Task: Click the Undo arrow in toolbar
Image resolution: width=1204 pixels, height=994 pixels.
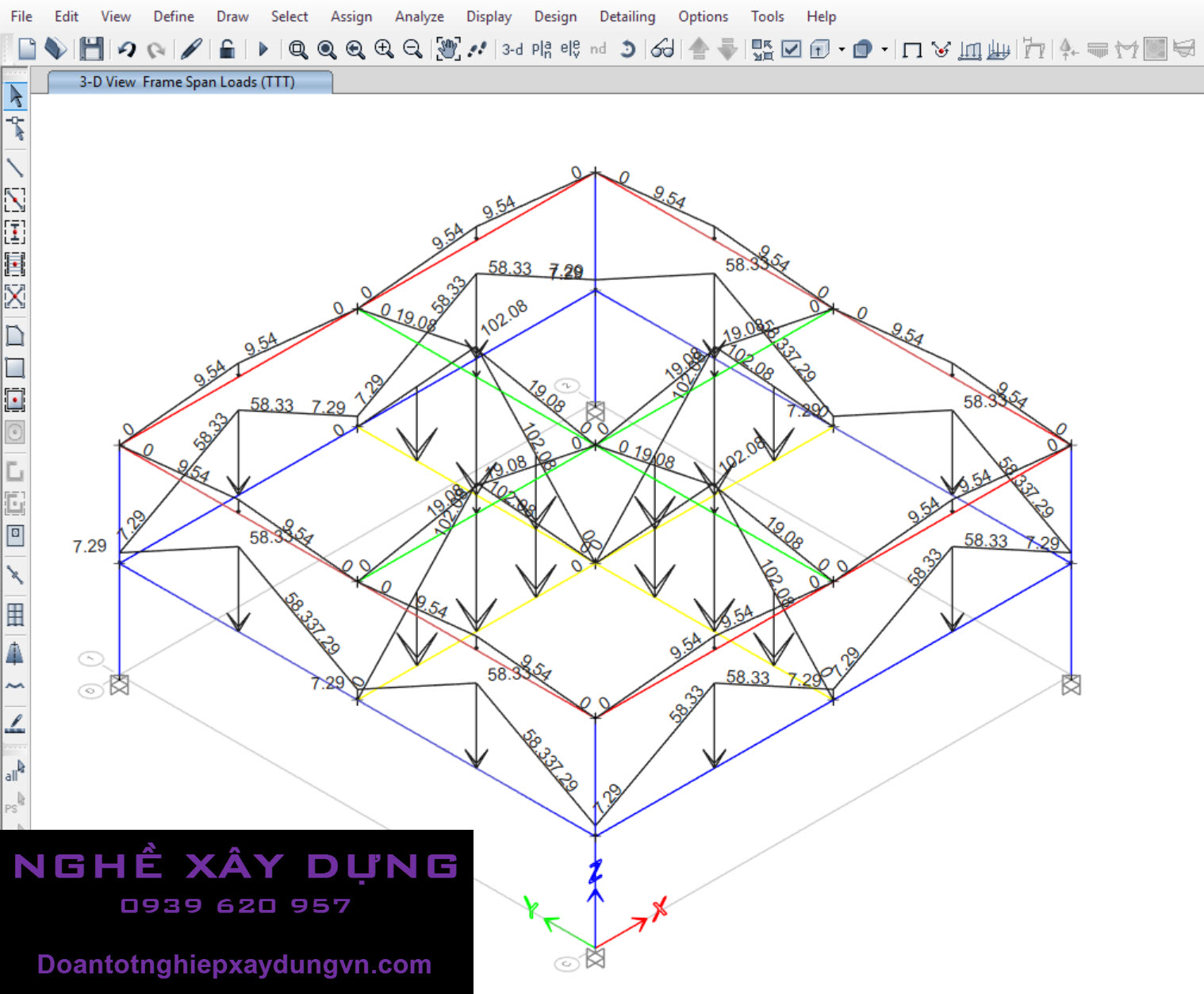Action: click(x=126, y=49)
